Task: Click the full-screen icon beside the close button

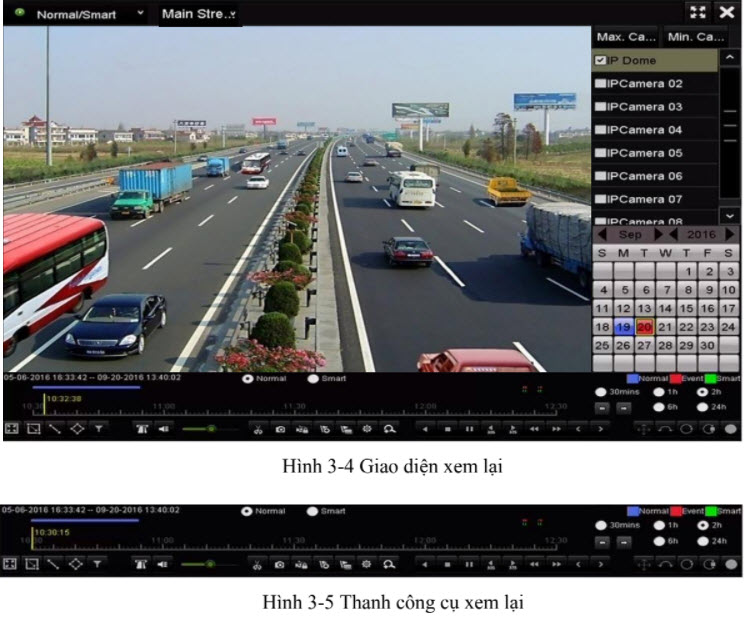Action: [699, 12]
